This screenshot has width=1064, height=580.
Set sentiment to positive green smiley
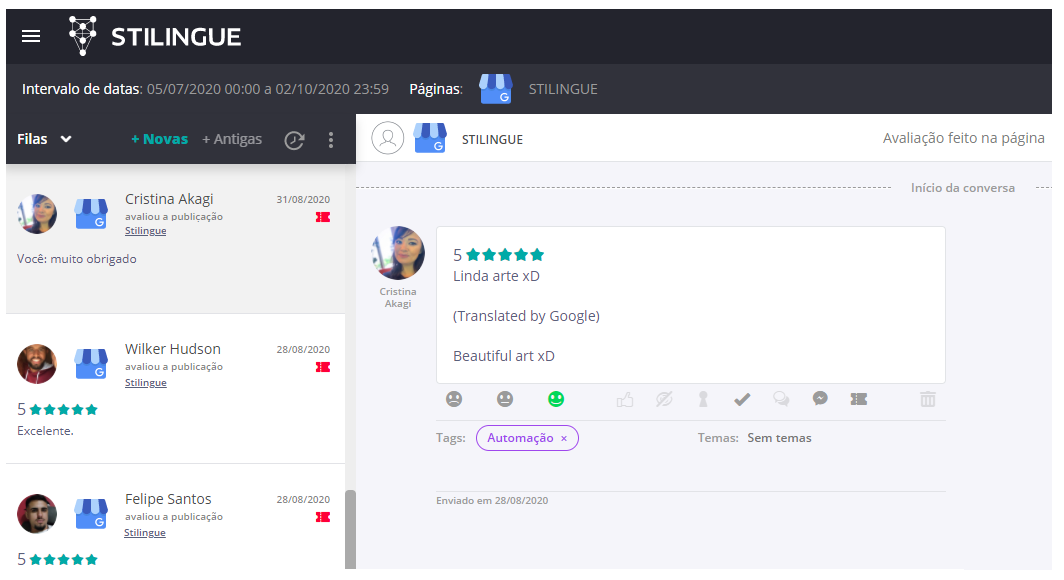coord(556,399)
